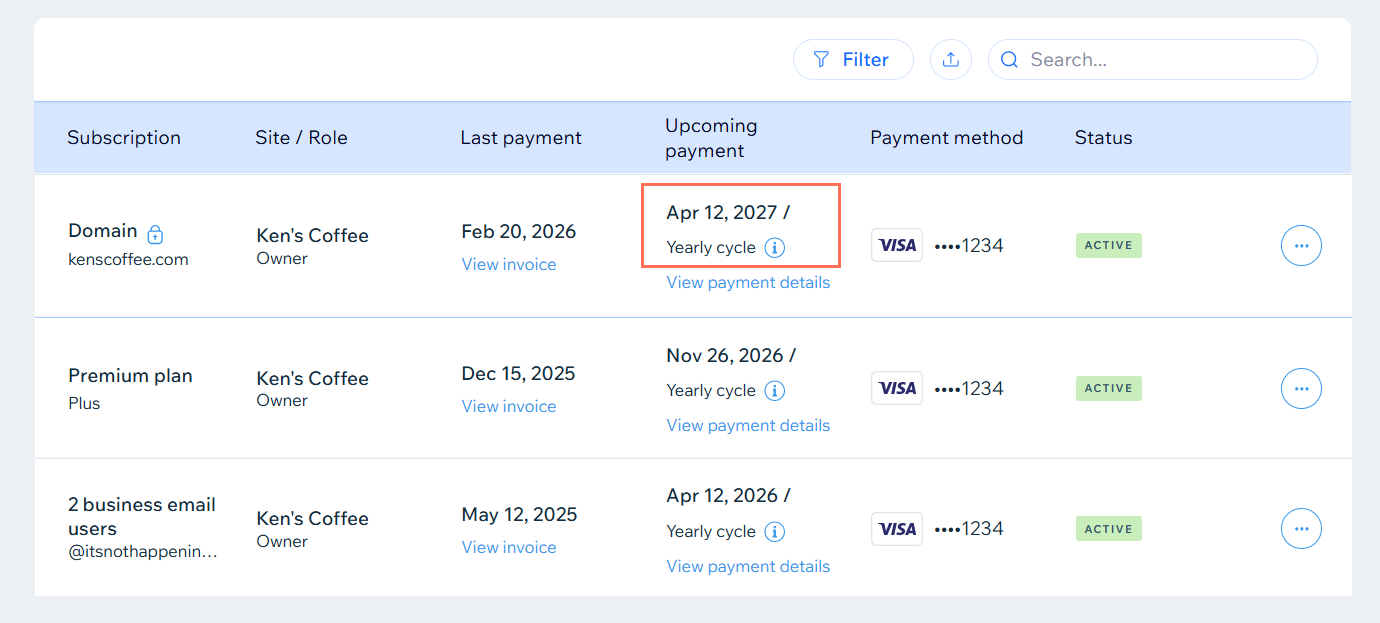View invoice for the Domain subscription

pyautogui.click(x=509, y=264)
